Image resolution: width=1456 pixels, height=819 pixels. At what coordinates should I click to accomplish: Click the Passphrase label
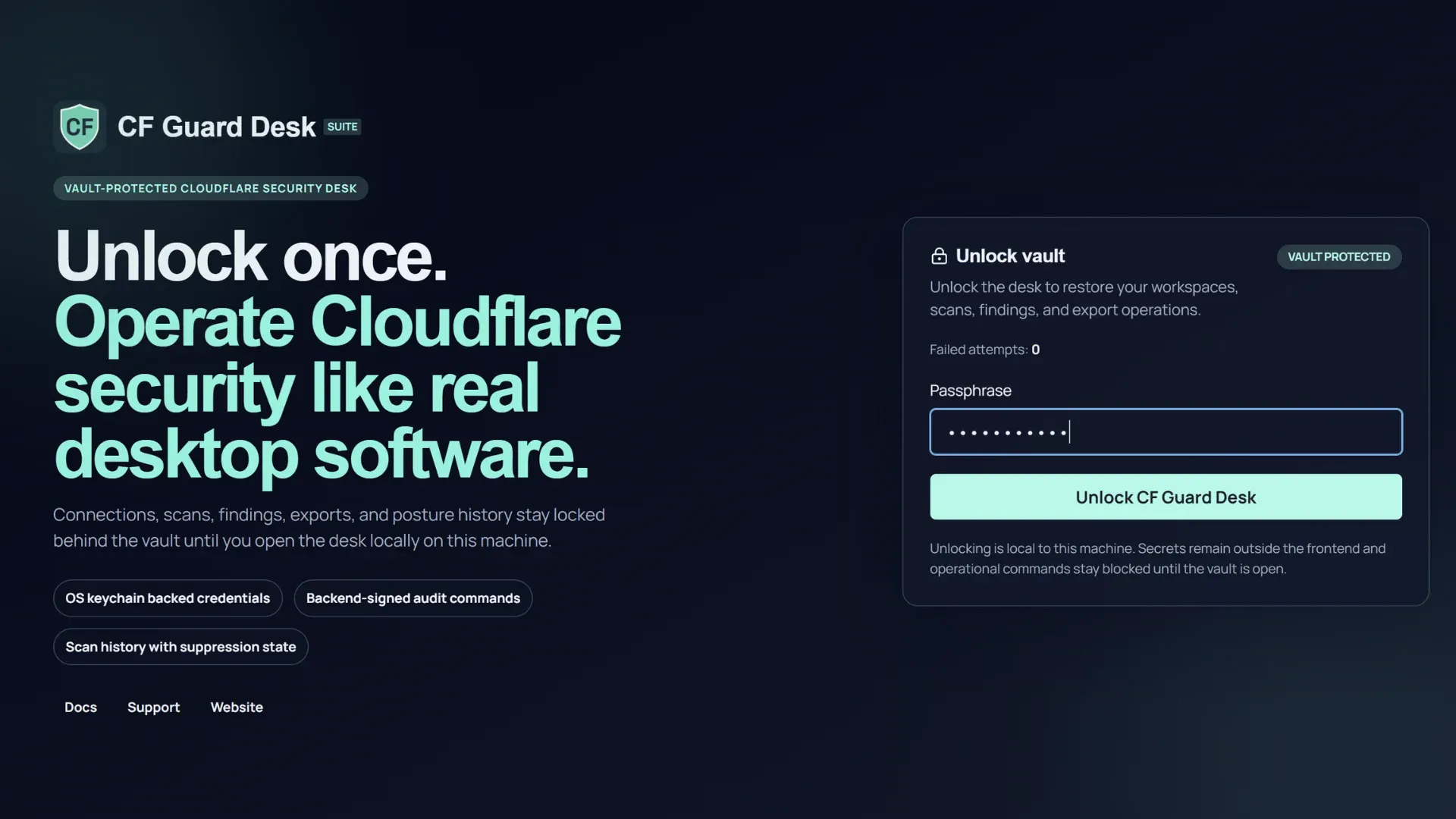pos(971,391)
